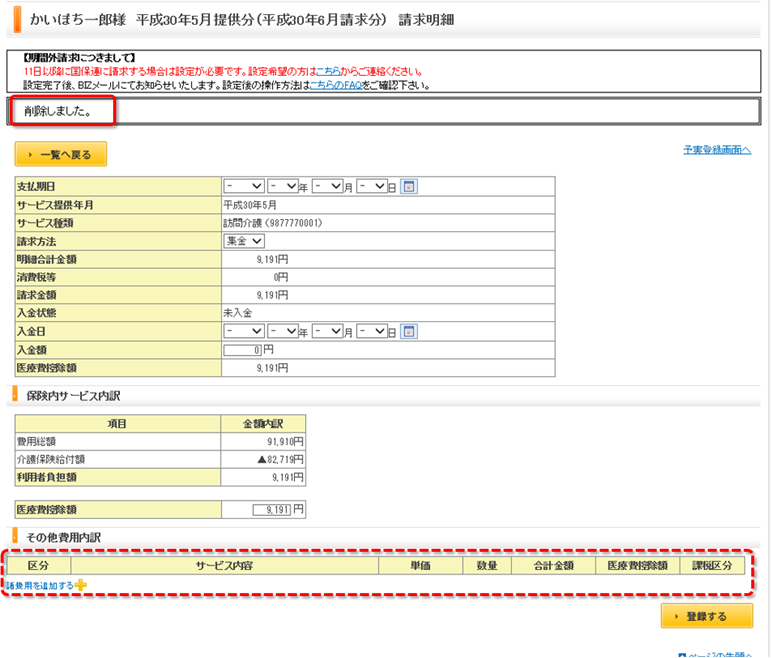
Task: Click the 介護保険給付額 row label
Action: coord(51,459)
